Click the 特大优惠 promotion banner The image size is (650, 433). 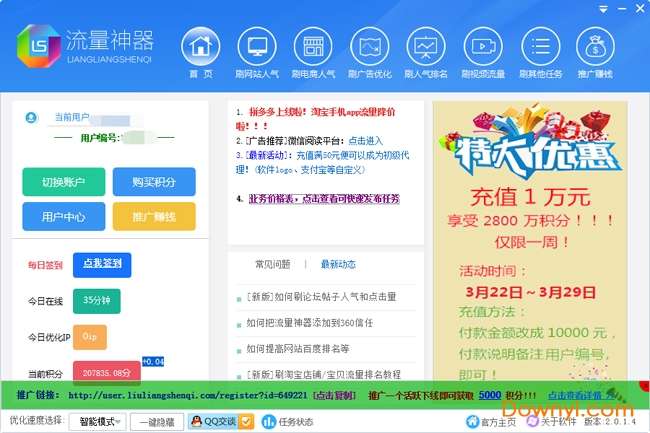point(530,242)
